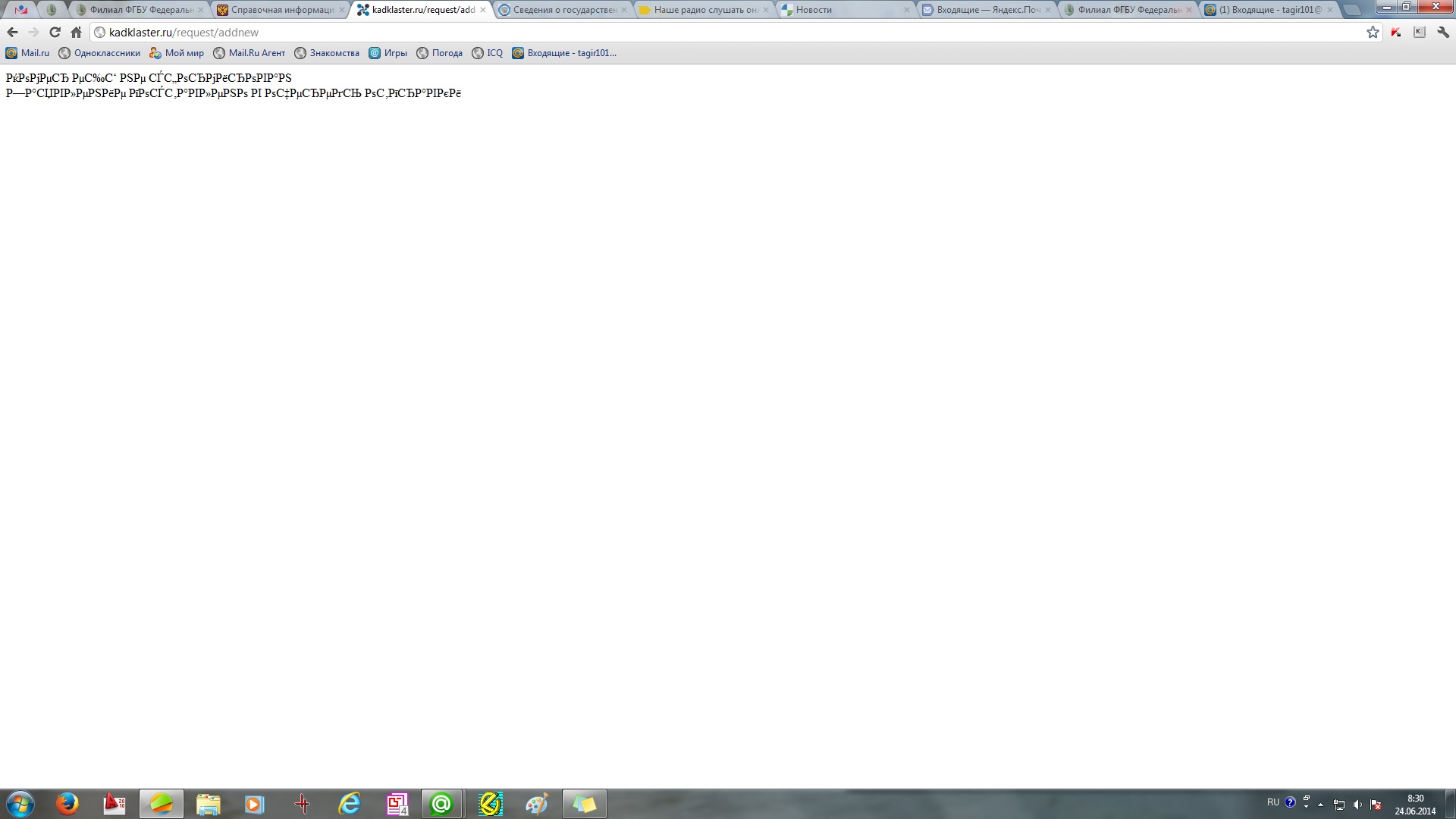Open Firefox from the taskbar

tap(67, 804)
